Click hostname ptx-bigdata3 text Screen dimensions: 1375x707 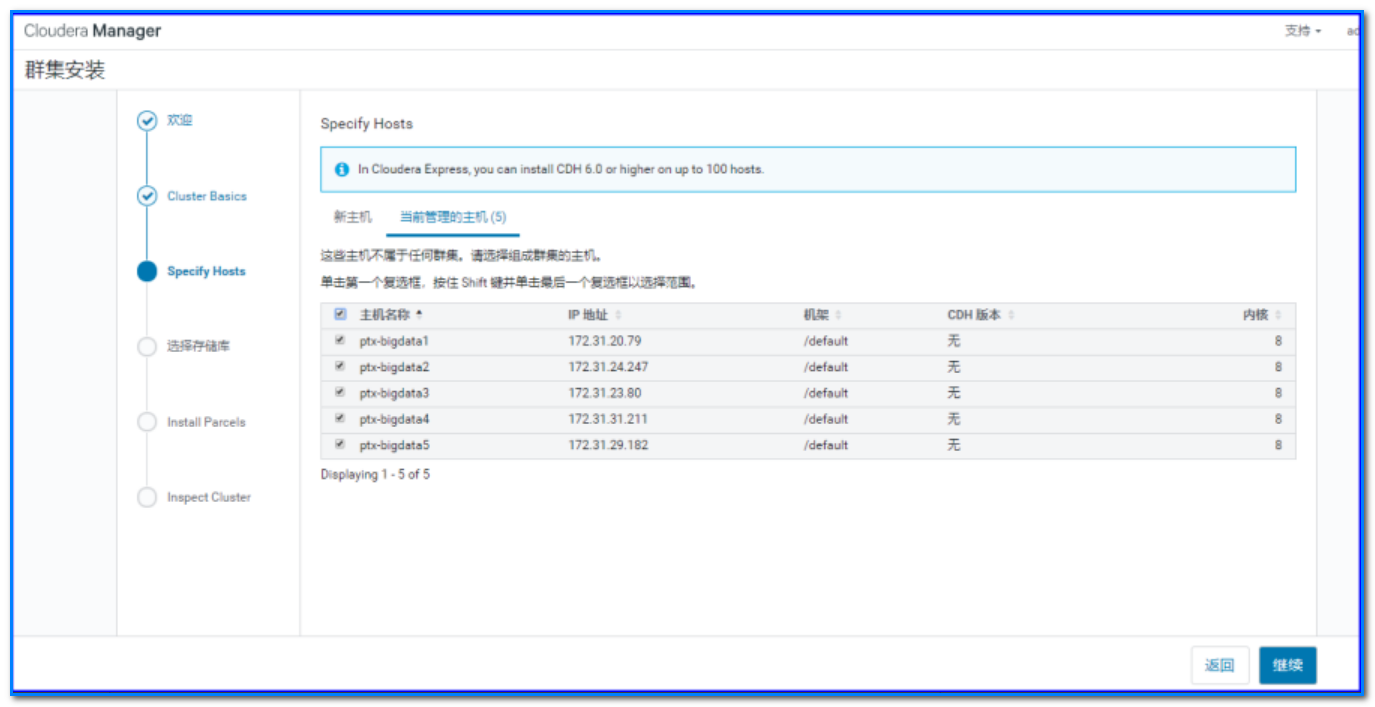click(394, 393)
